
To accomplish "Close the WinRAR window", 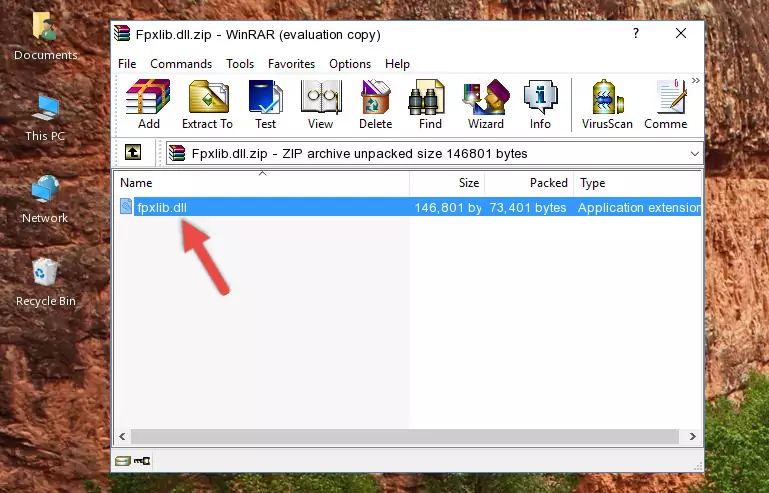I will pyautogui.click(x=681, y=33).
